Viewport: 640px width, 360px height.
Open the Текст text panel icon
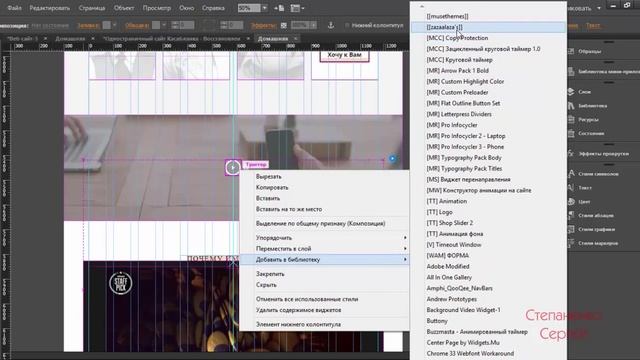pyautogui.click(x=571, y=187)
